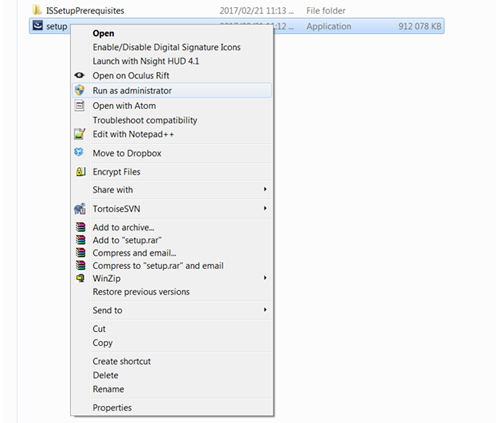Click the WinZip icon in menu
The image size is (500, 423).
point(80,278)
